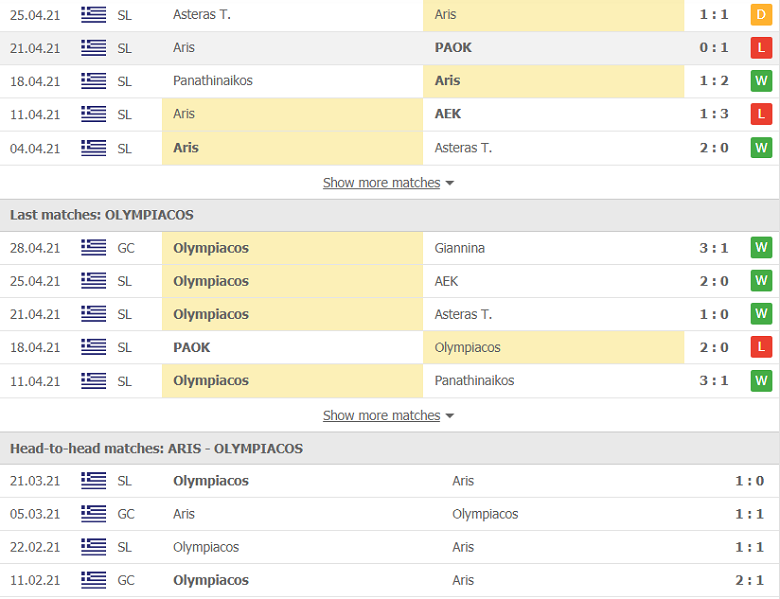The width and height of the screenshot is (780, 599).
Task: Open the 0 : 1 score of Aris vs PAOK
Action: tap(714, 47)
